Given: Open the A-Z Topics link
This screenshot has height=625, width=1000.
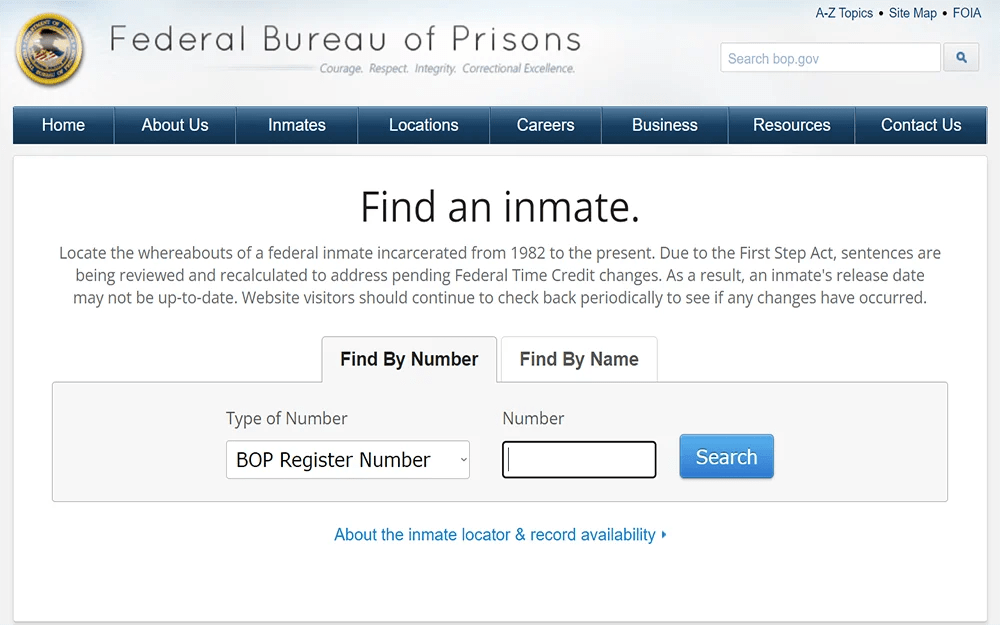Looking at the screenshot, I should [x=844, y=13].
